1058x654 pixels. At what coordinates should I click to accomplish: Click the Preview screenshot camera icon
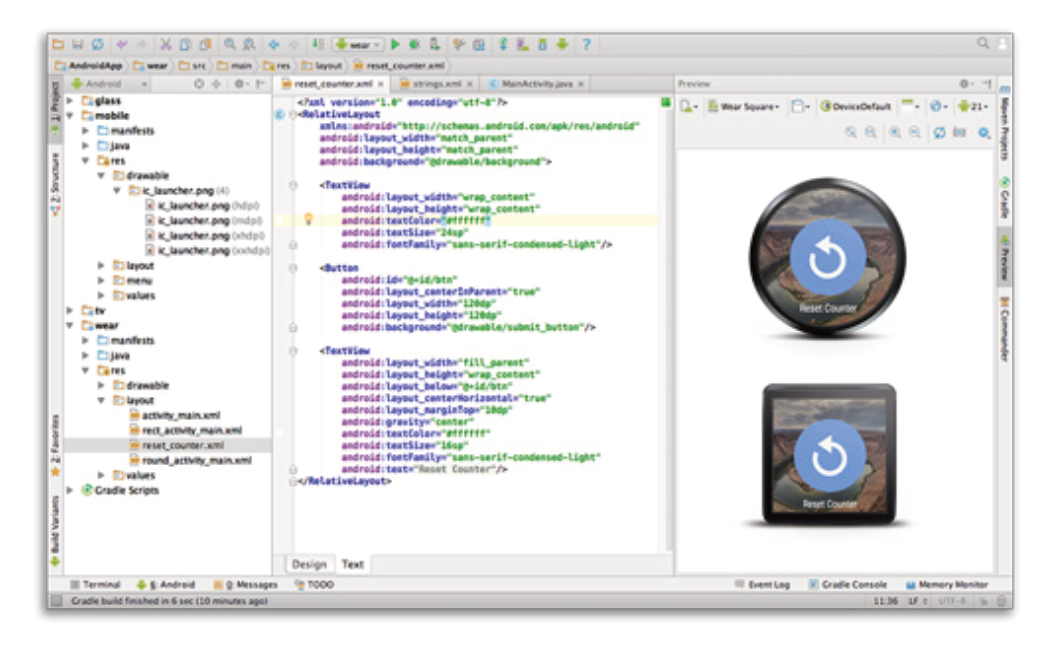point(959,132)
